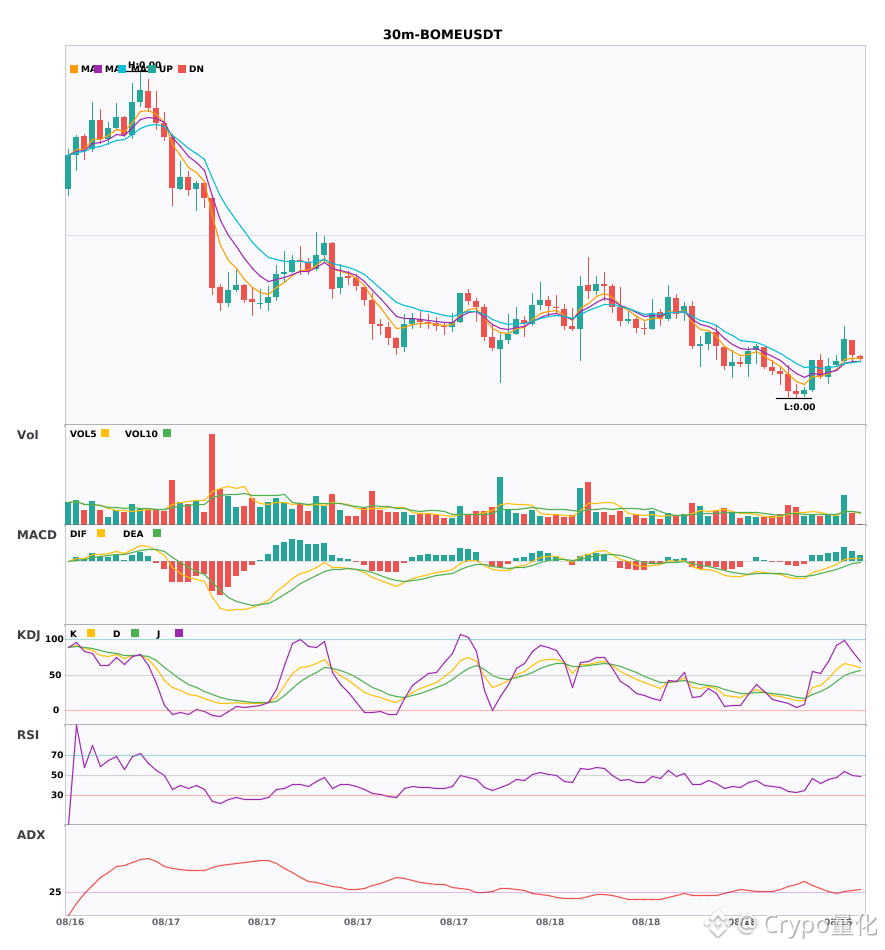Image resolution: width=885 pixels, height=950 pixels.
Task: Click the MACD panel label
Action: click(x=36, y=535)
